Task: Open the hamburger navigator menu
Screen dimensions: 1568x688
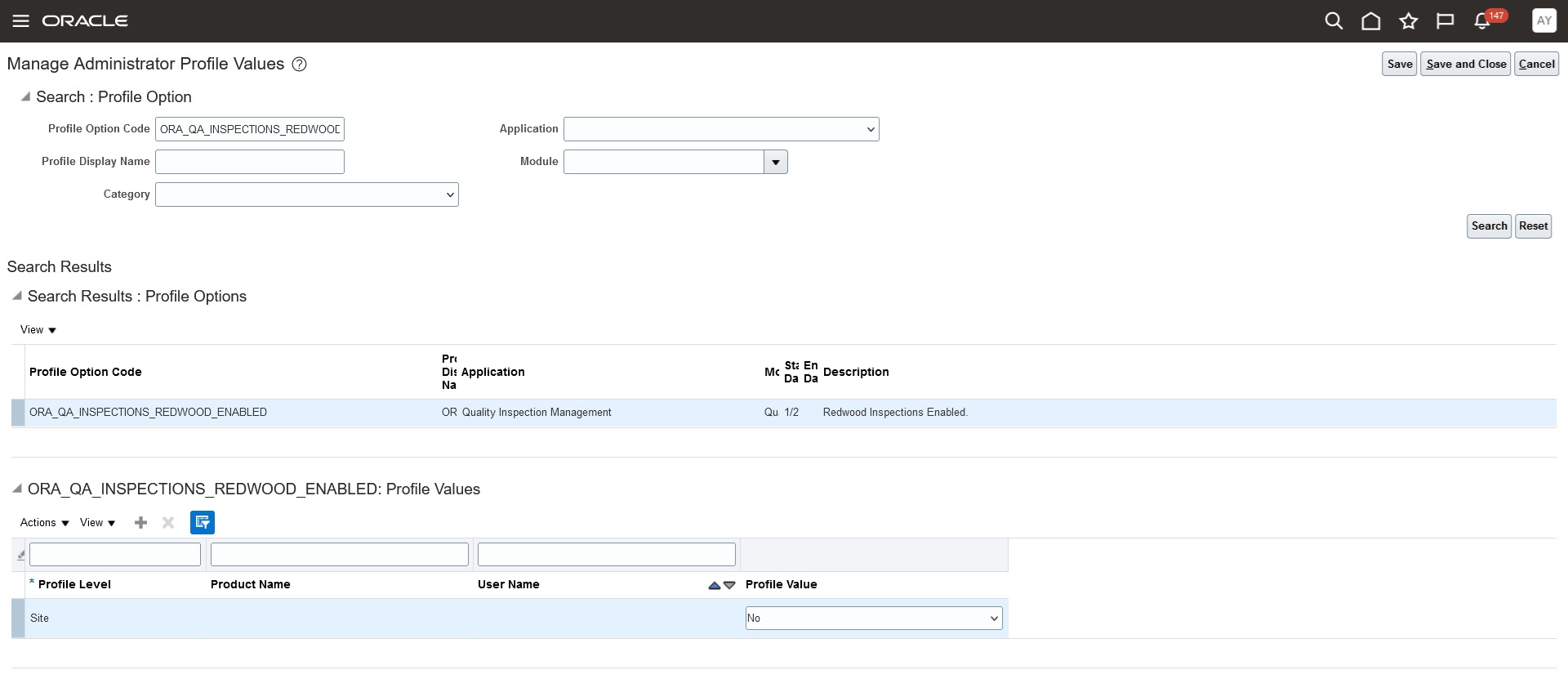Action: (21, 21)
